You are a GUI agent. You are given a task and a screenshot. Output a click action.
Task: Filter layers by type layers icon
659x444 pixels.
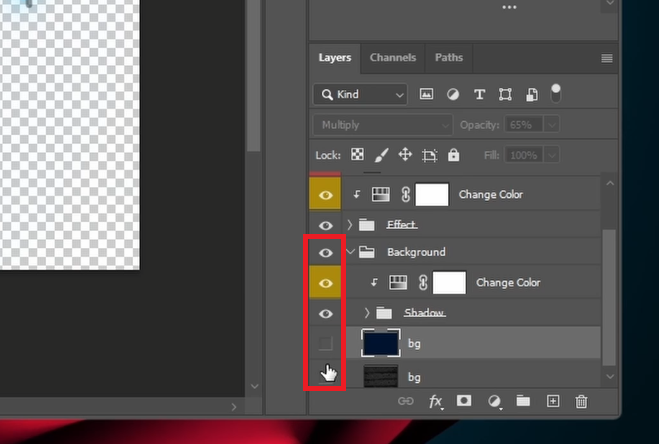(x=479, y=94)
